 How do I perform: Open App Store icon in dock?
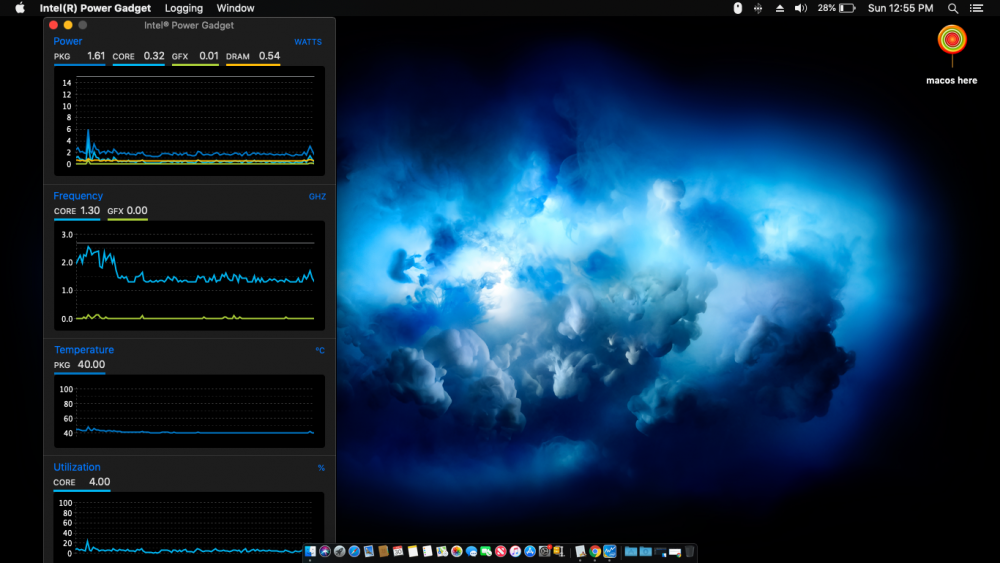coord(530,552)
